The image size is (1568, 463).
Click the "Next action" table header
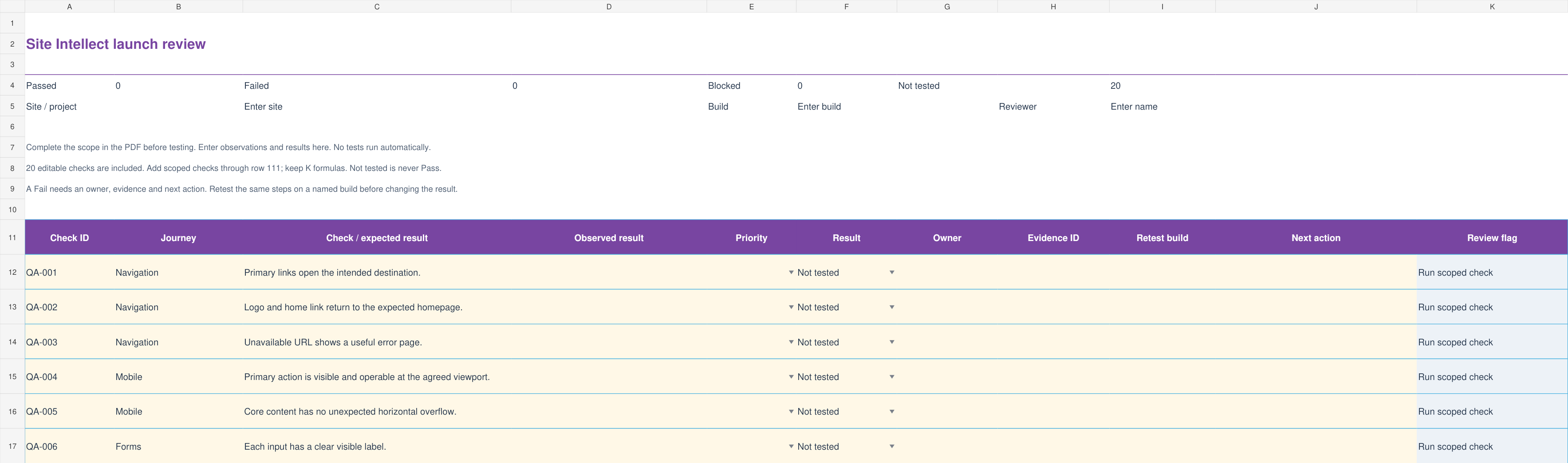(1316, 237)
